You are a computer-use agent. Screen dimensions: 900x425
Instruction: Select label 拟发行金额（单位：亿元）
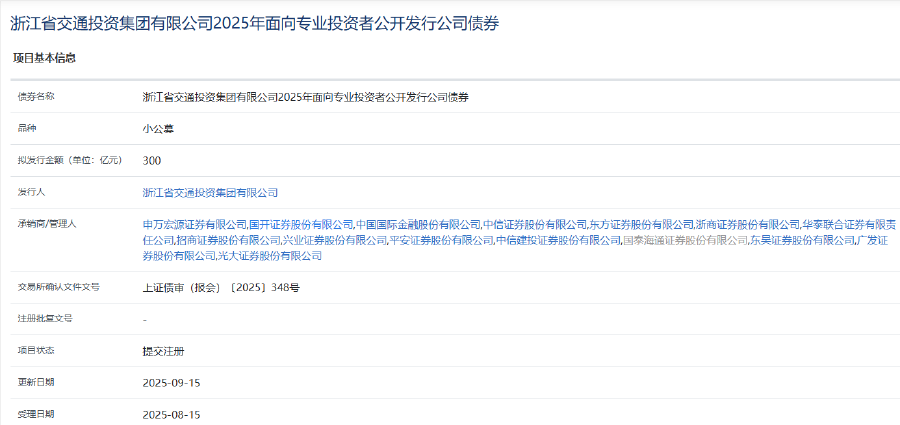coord(70,160)
